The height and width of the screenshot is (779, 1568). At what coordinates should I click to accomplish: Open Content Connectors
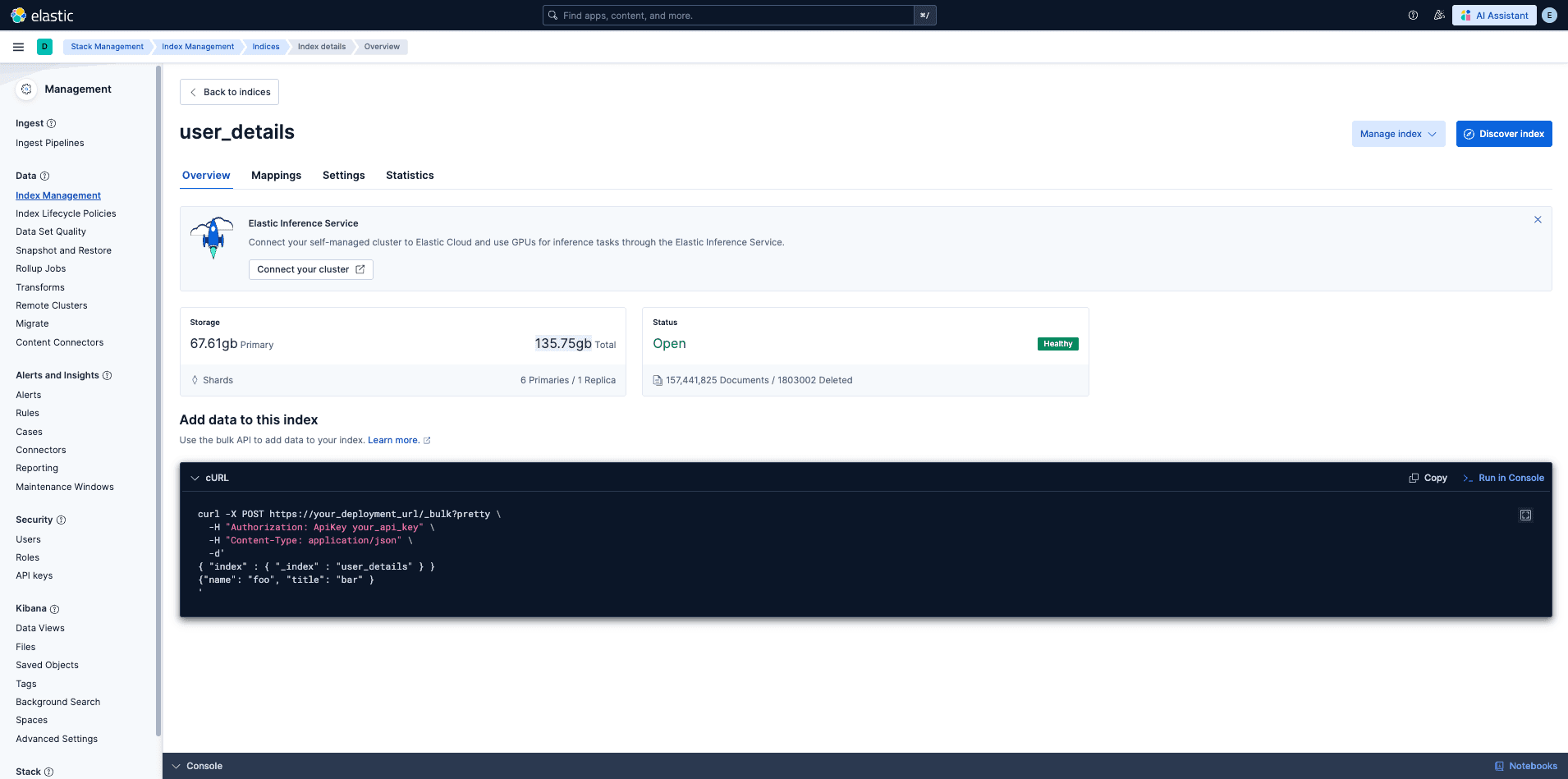pos(60,343)
